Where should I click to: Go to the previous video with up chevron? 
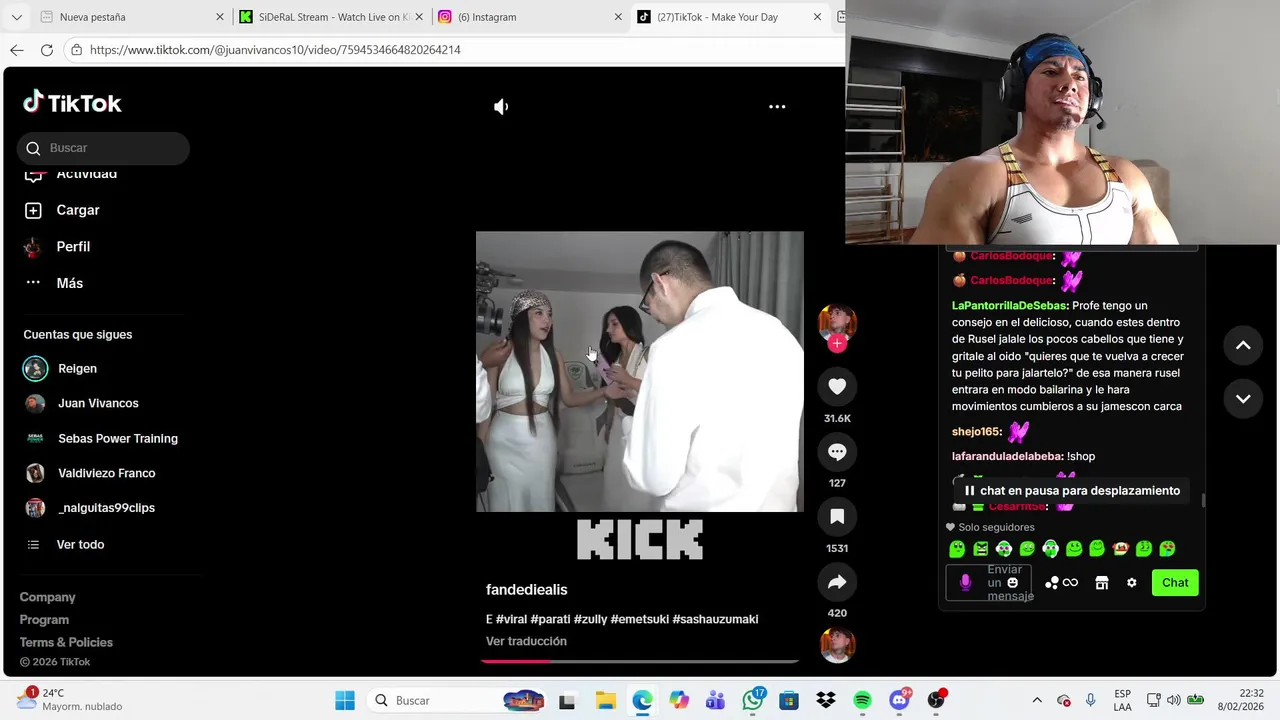click(1243, 345)
